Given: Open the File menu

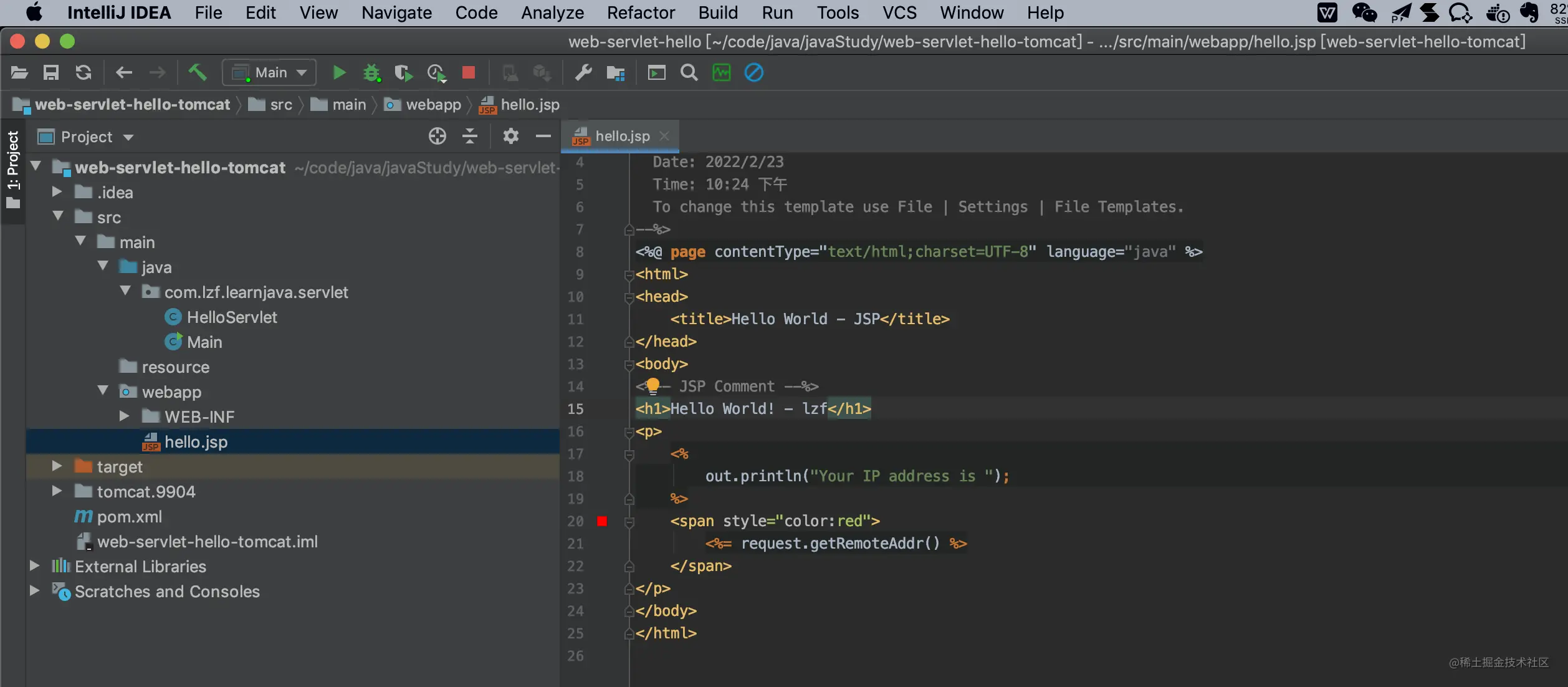Looking at the screenshot, I should pos(208,12).
